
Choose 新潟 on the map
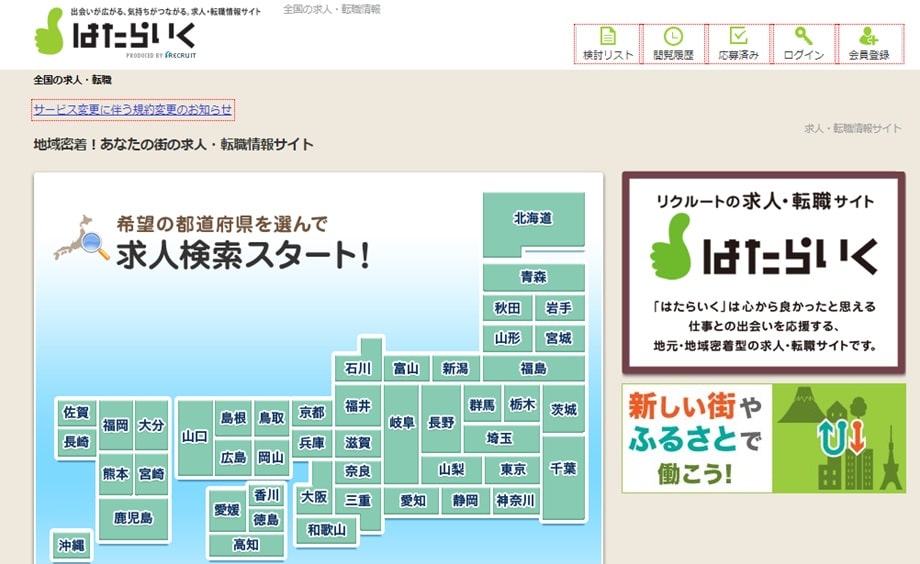pos(455,369)
